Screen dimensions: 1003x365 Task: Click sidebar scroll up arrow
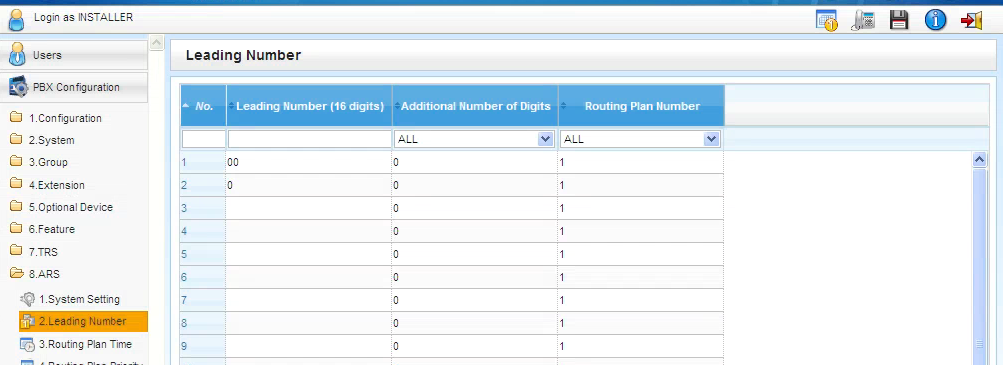[156, 43]
